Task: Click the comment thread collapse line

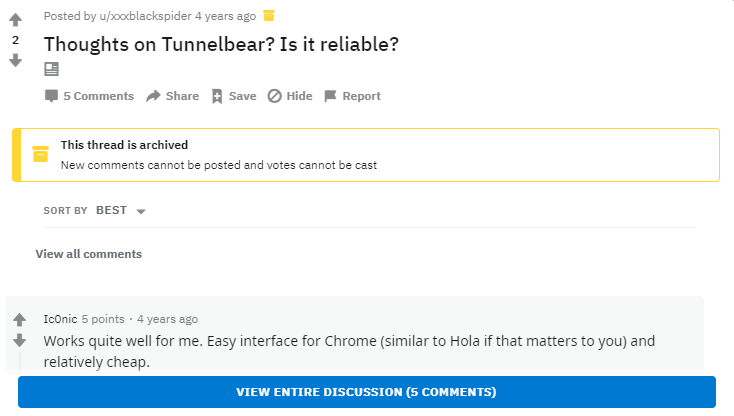Action: pos(20,362)
